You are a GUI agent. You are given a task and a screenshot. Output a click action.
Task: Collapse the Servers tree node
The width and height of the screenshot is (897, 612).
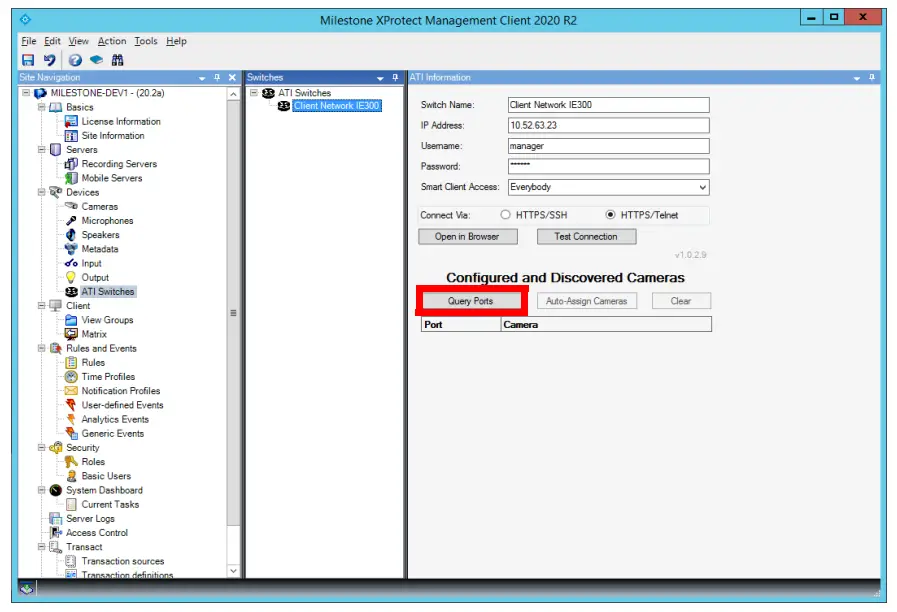coord(41,149)
